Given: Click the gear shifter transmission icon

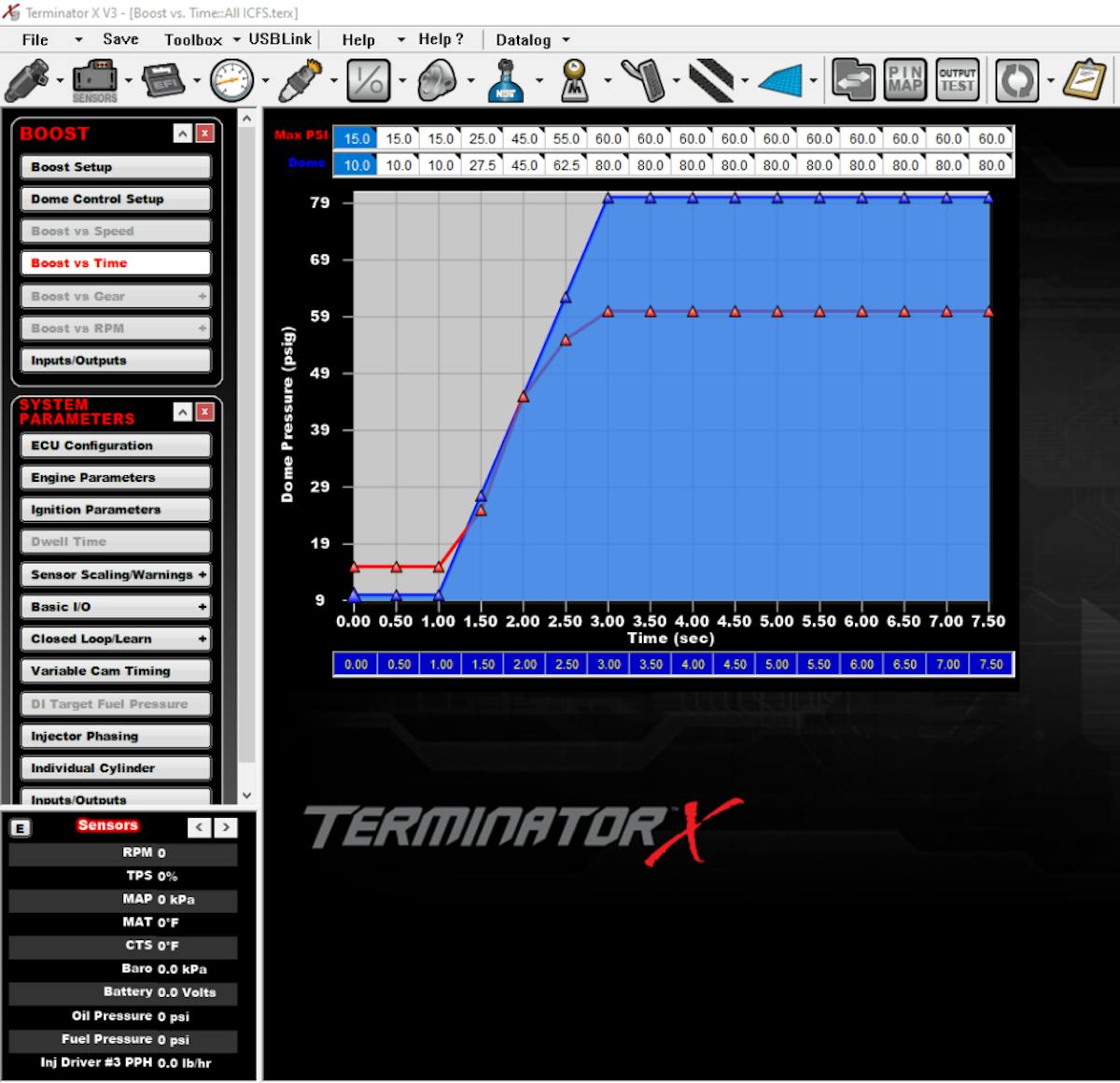Looking at the screenshot, I should click(574, 81).
